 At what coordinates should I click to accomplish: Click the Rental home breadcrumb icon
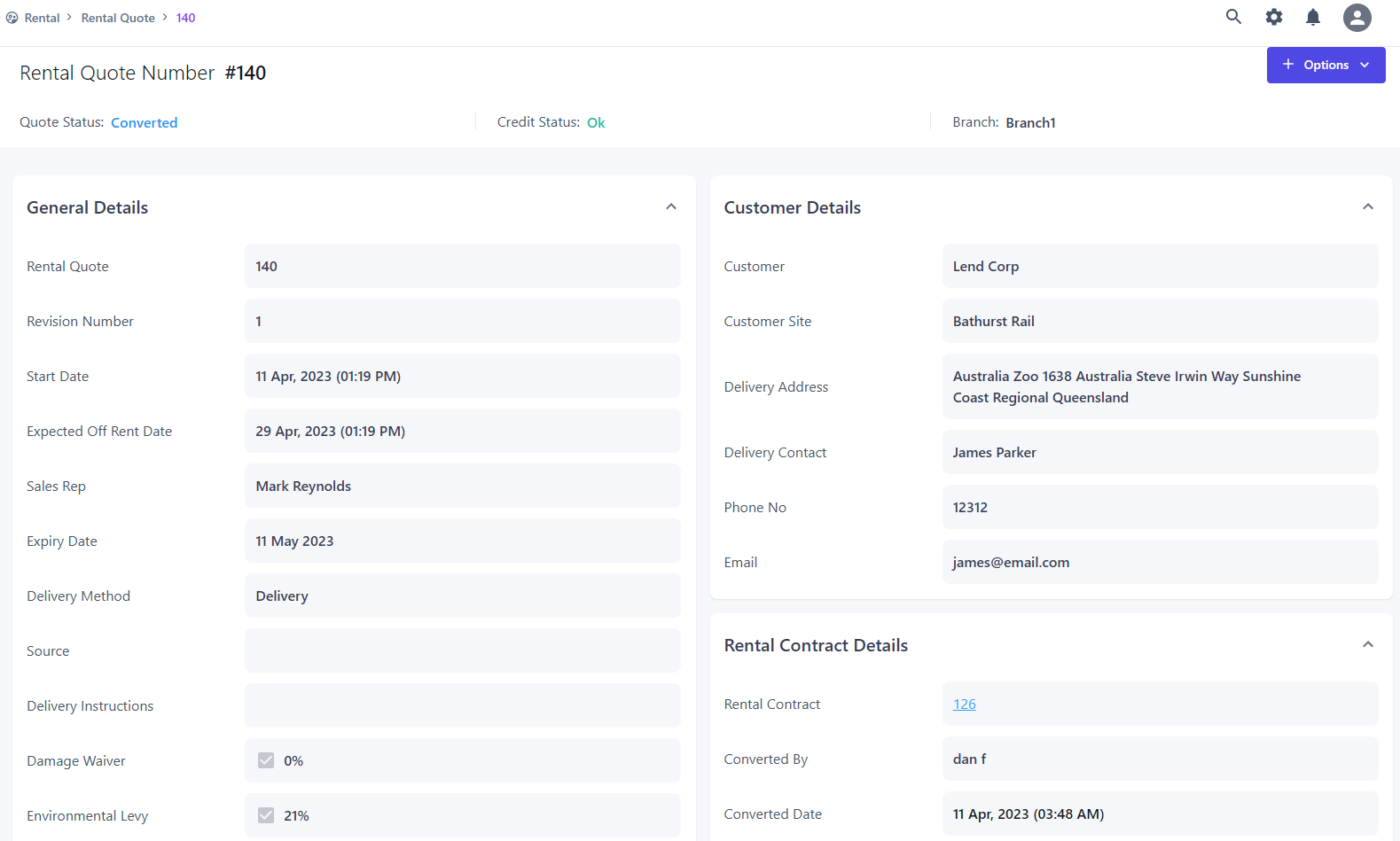[12, 18]
